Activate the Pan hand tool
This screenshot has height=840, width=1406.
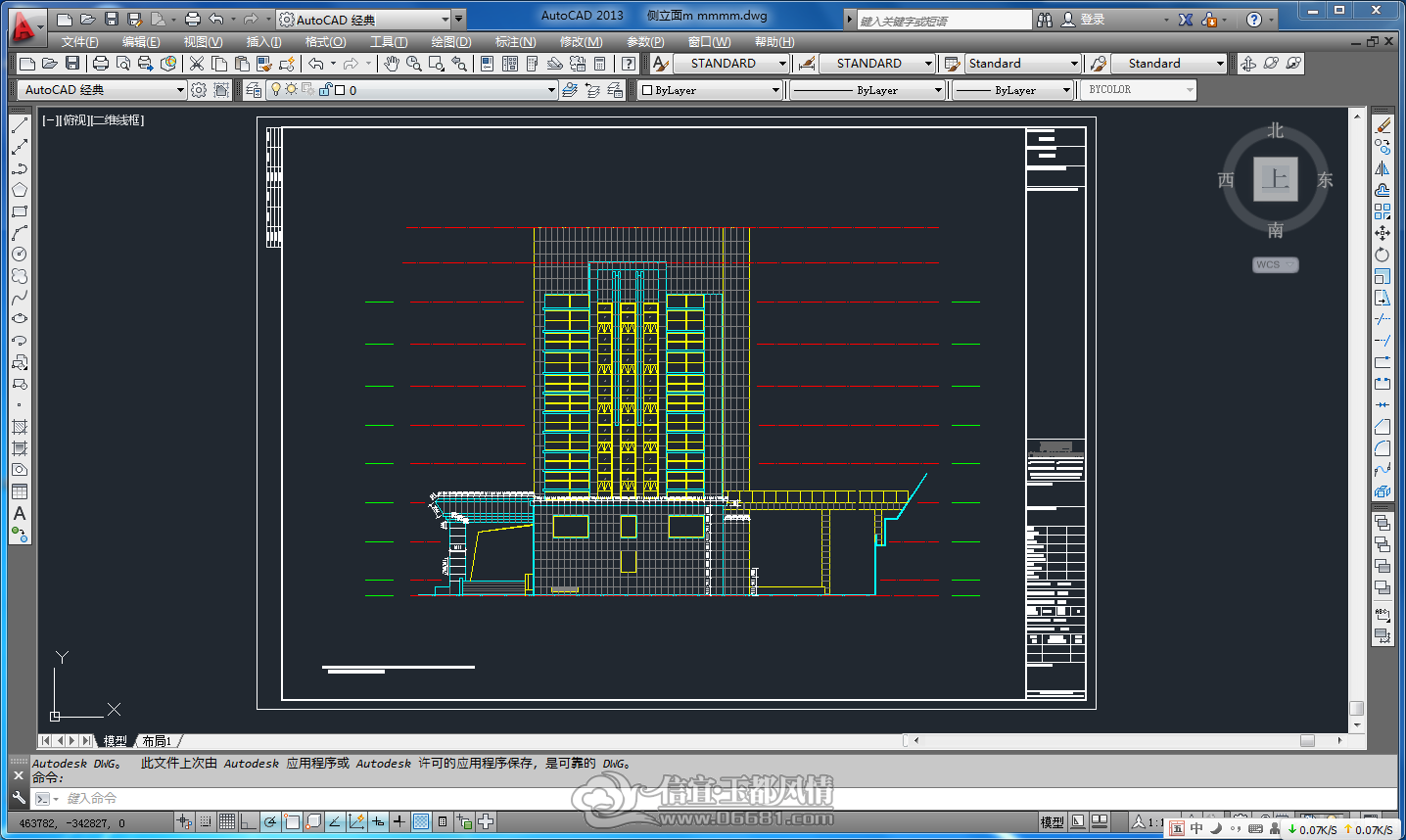click(x=392, y=64)
